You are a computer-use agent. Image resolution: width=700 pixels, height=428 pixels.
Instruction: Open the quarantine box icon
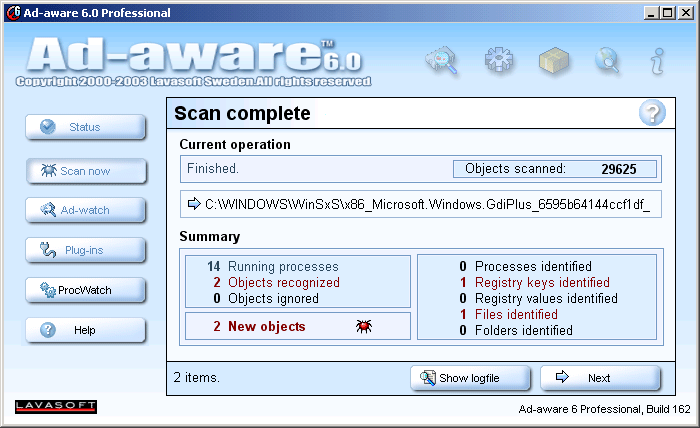553,61
